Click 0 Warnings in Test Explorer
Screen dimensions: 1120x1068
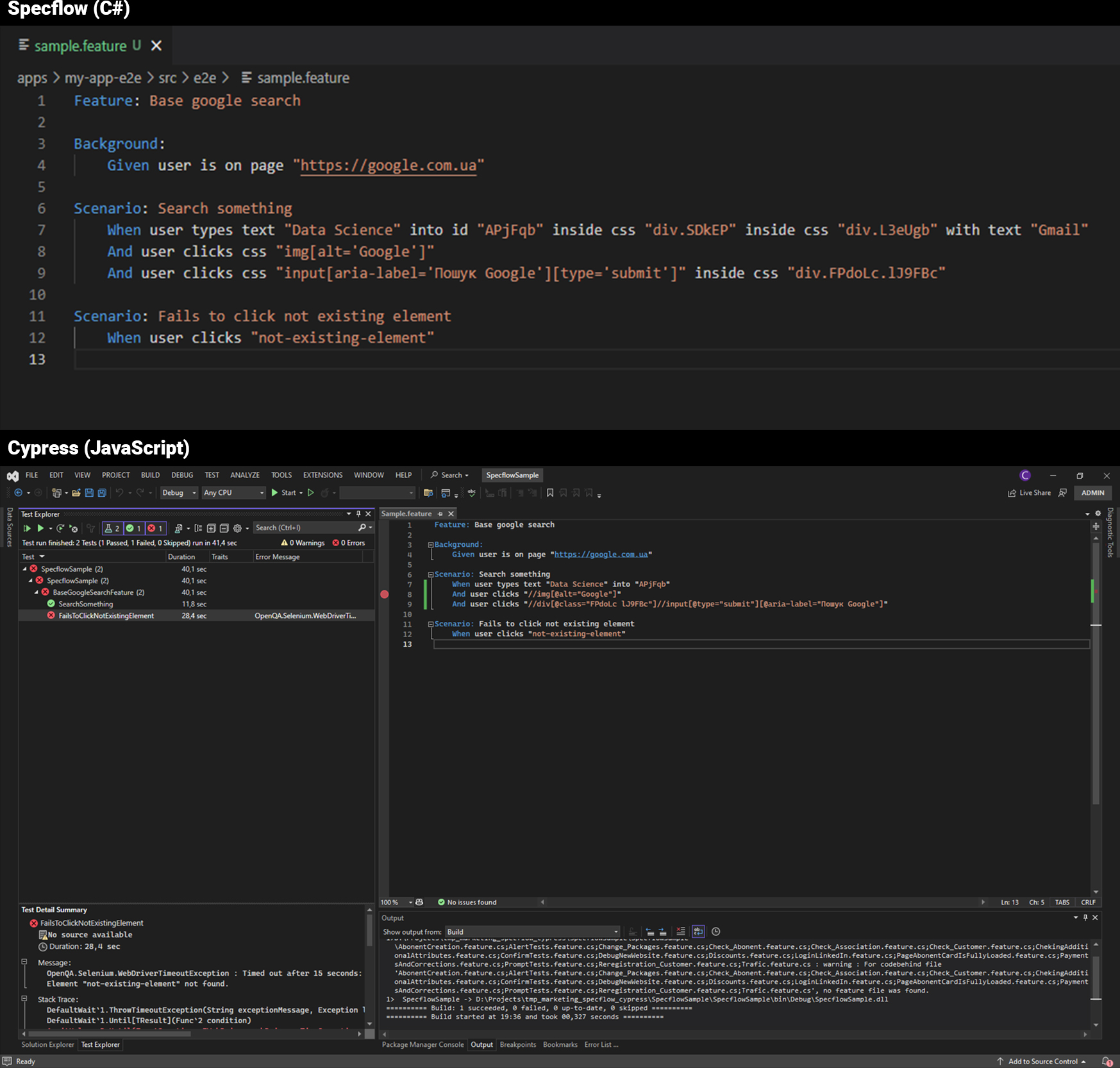click(x=303, y=543)
